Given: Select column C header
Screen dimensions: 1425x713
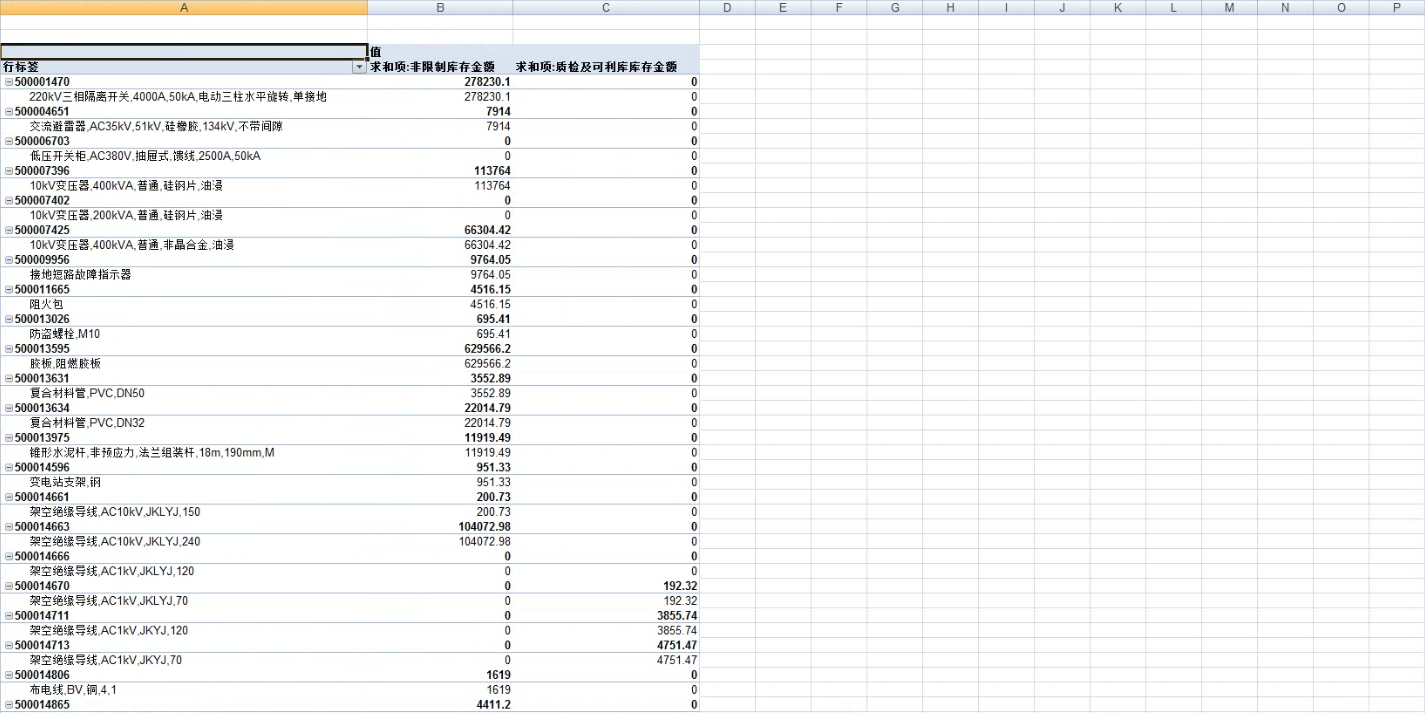Looking at the screenshot, I should click(x=606, y=7).
